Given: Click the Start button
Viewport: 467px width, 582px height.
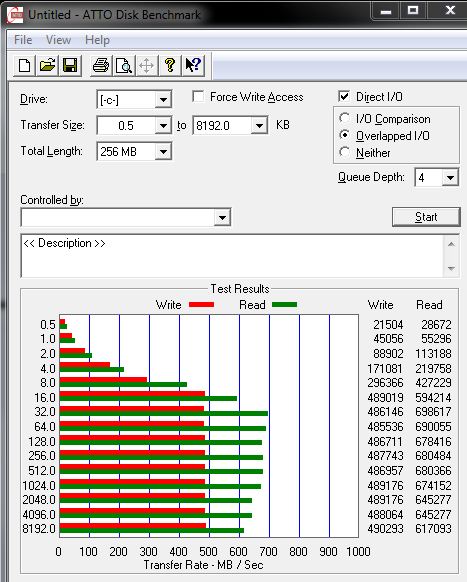Looking at the screenshot, I should pyautogui.click(x=426, y=217).
